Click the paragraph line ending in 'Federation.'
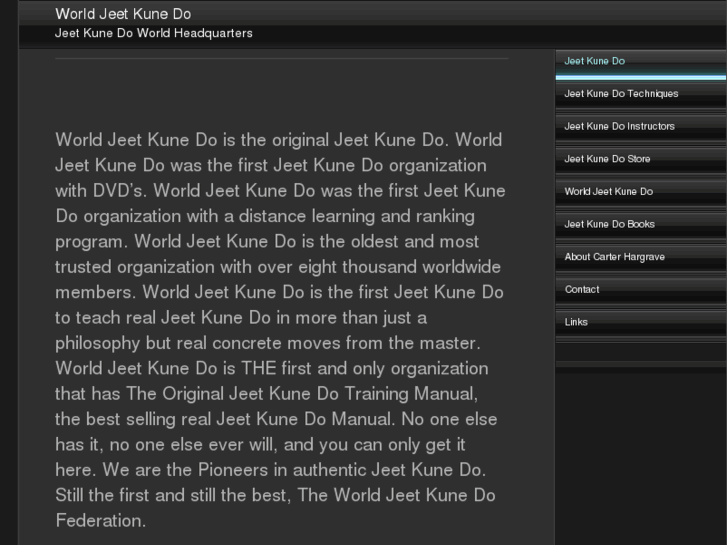The image size is (727, 545). [101, 520]
